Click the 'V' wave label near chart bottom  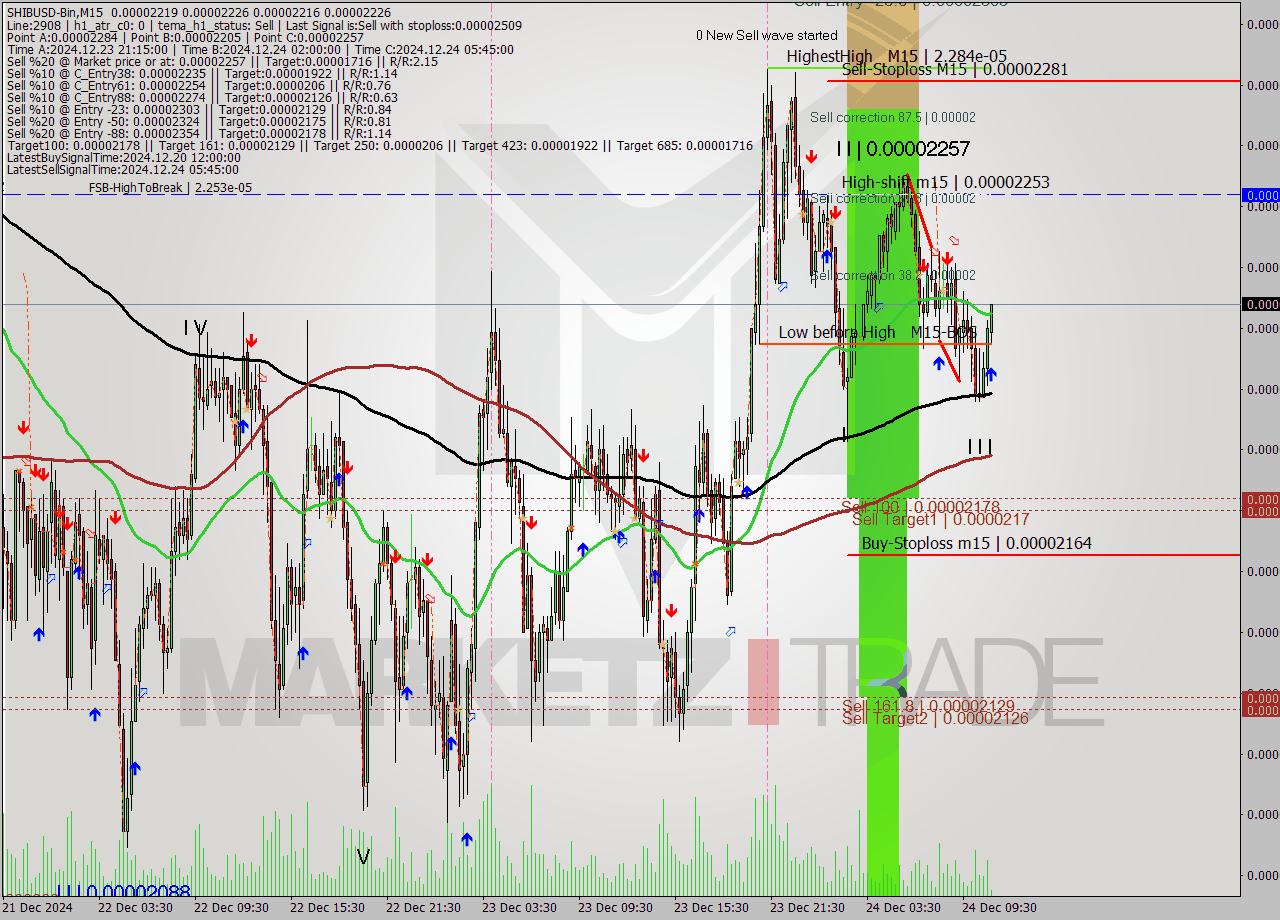coord(363,857)
